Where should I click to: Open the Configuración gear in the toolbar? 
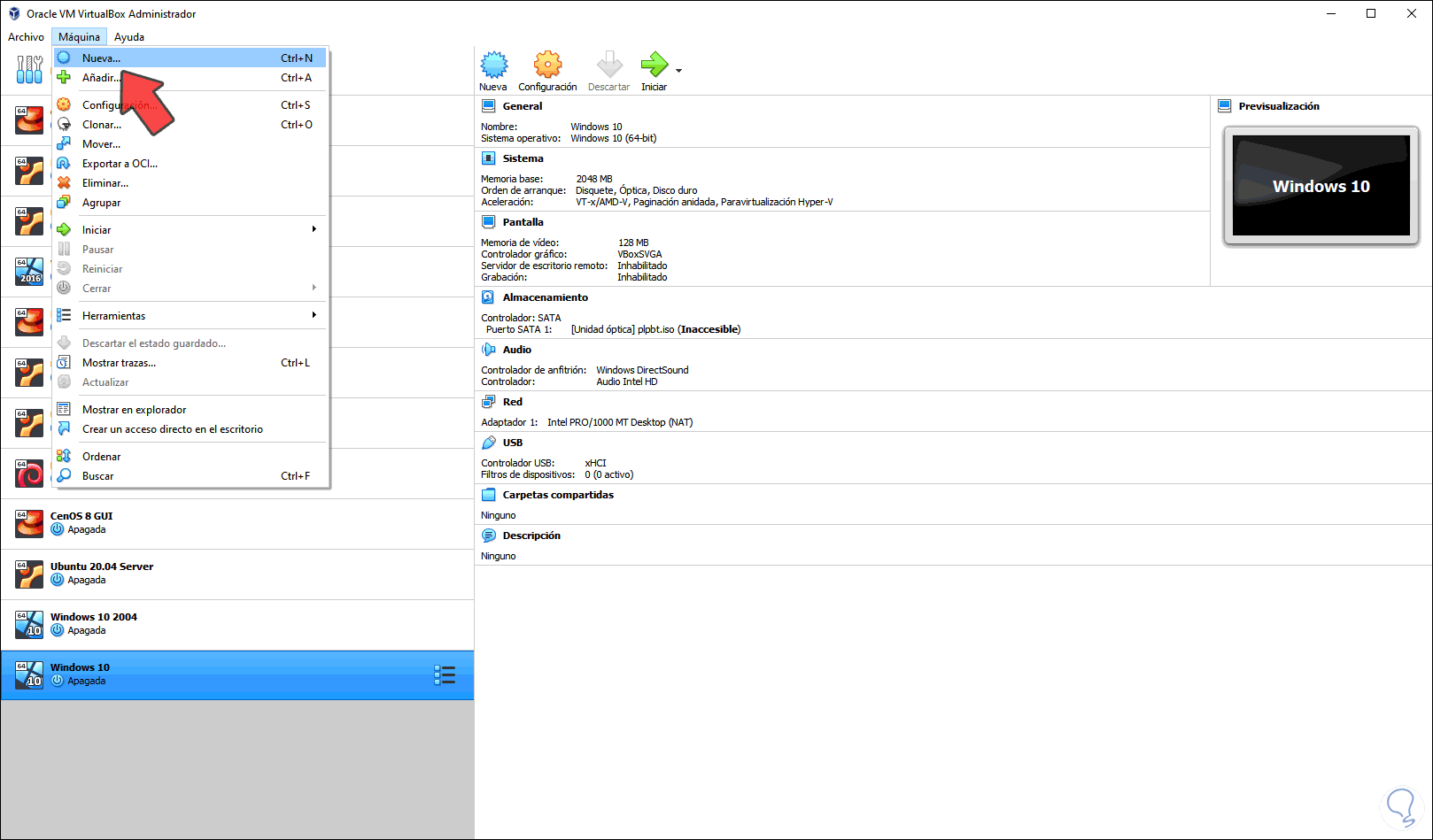point(547,65)
